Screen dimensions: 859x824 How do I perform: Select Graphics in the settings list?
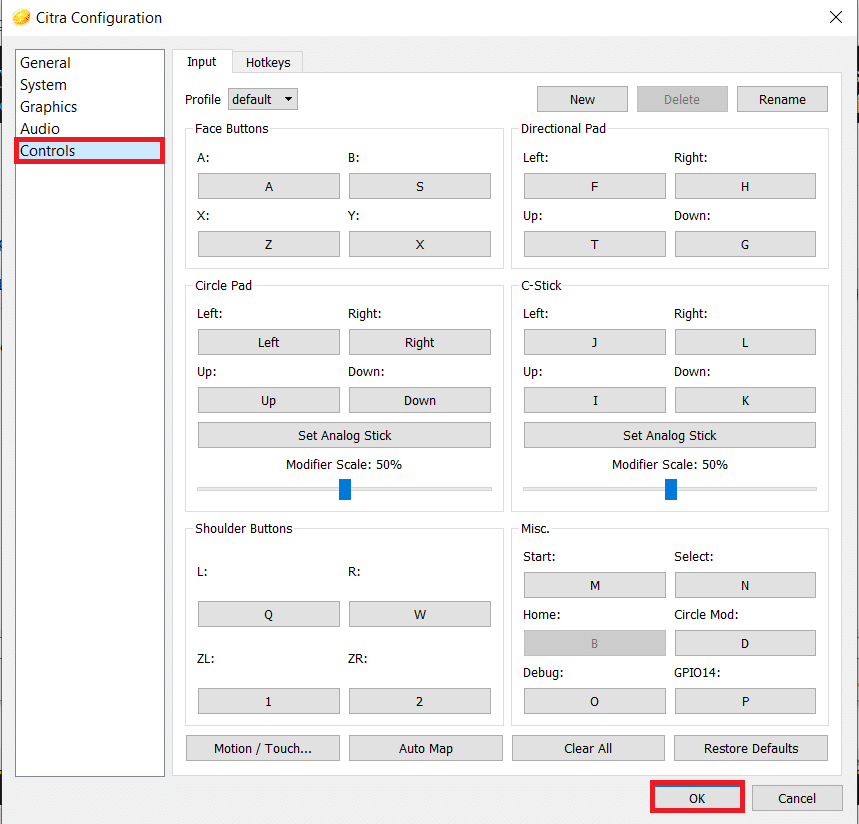point(48,107)
